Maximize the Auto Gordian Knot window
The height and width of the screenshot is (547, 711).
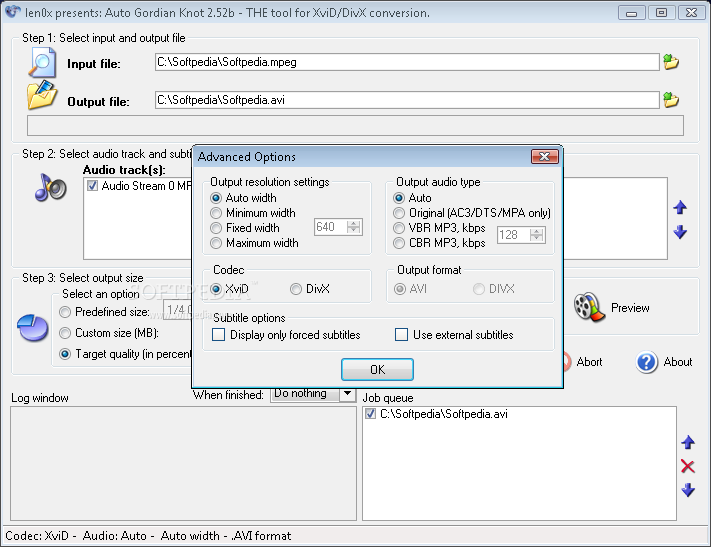(661, 13)
